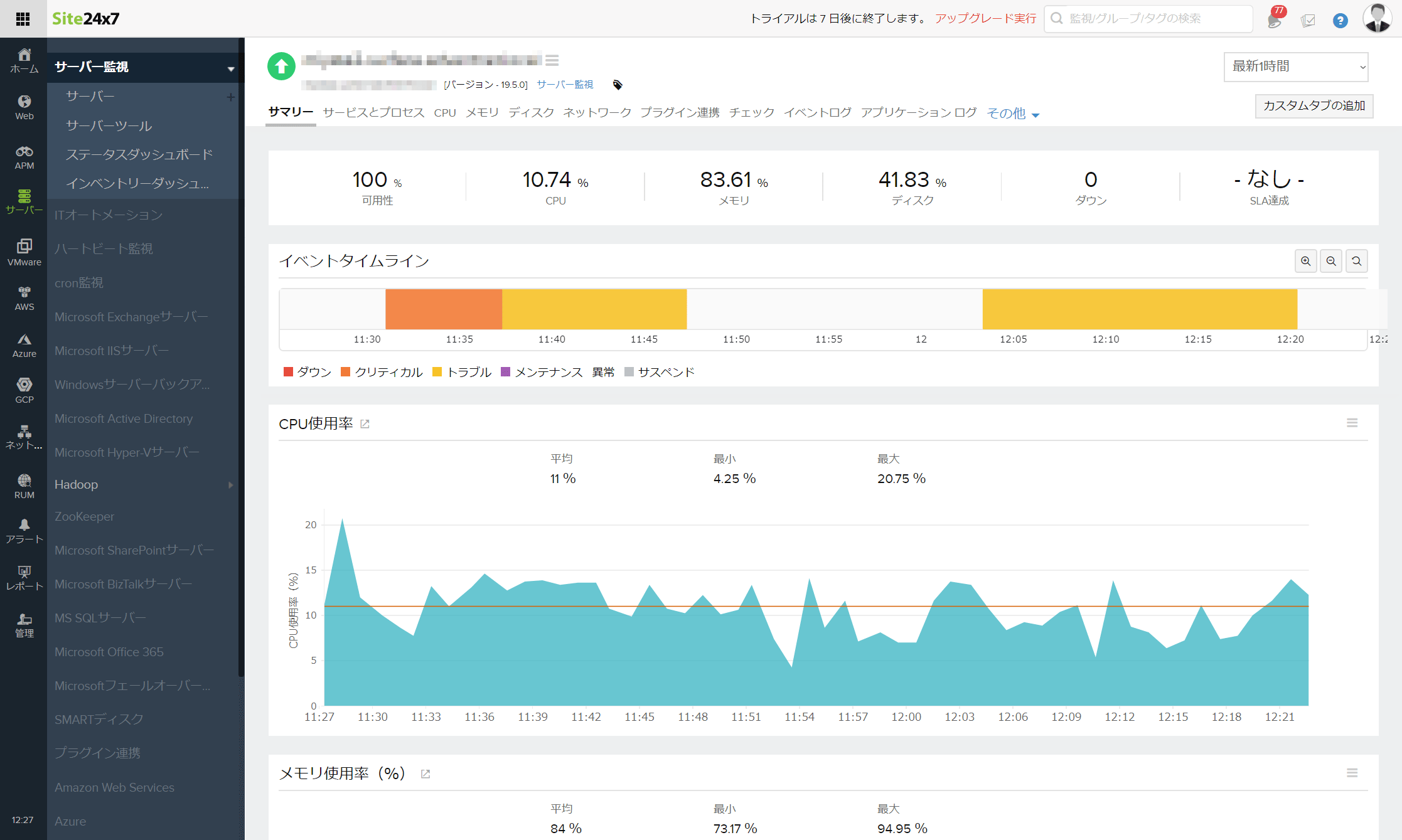Open ステータスダッシュボード in sidebar

(x=139, y=155)
